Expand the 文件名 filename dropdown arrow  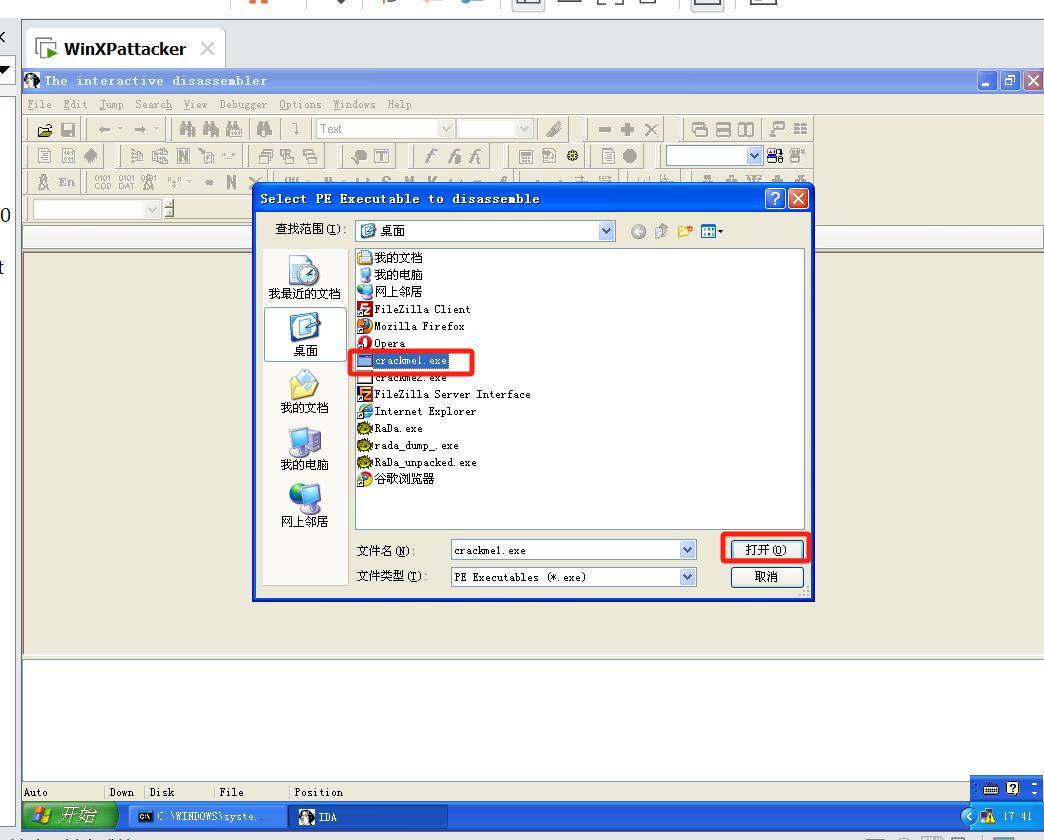pyautogui.click(x=687, y=550)
